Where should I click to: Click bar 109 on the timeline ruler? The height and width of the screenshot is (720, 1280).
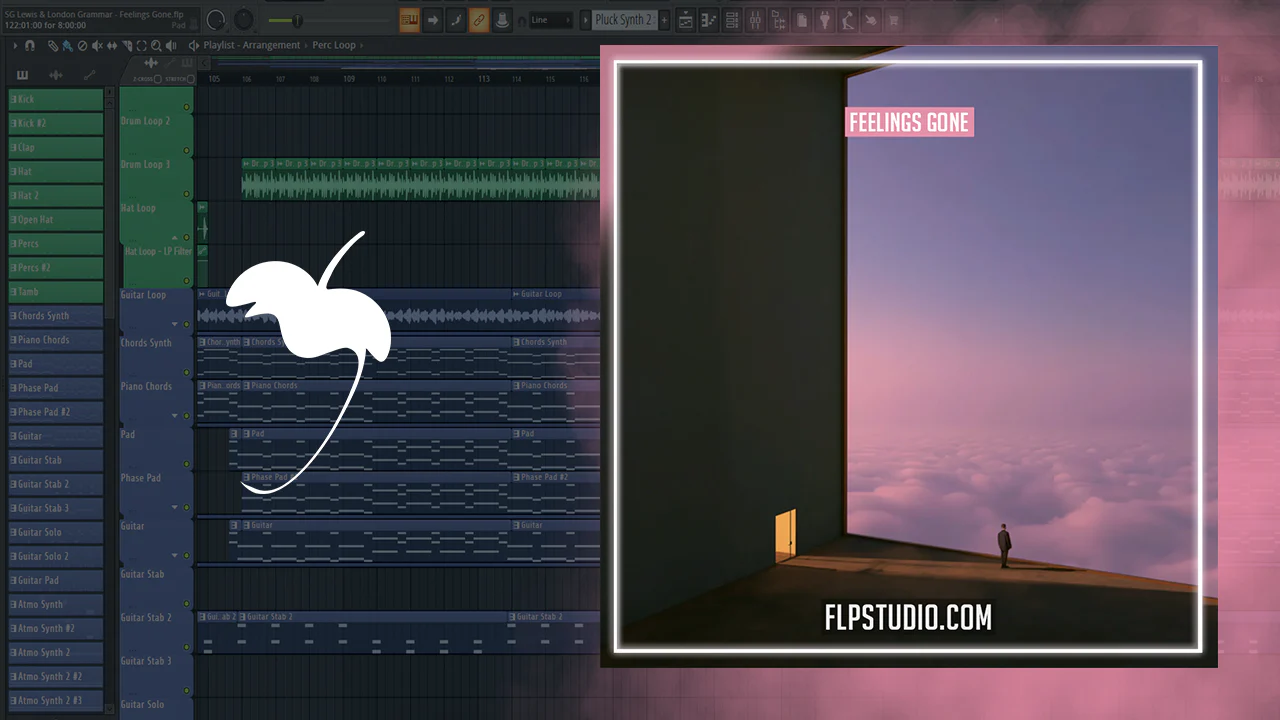point(349,78)
